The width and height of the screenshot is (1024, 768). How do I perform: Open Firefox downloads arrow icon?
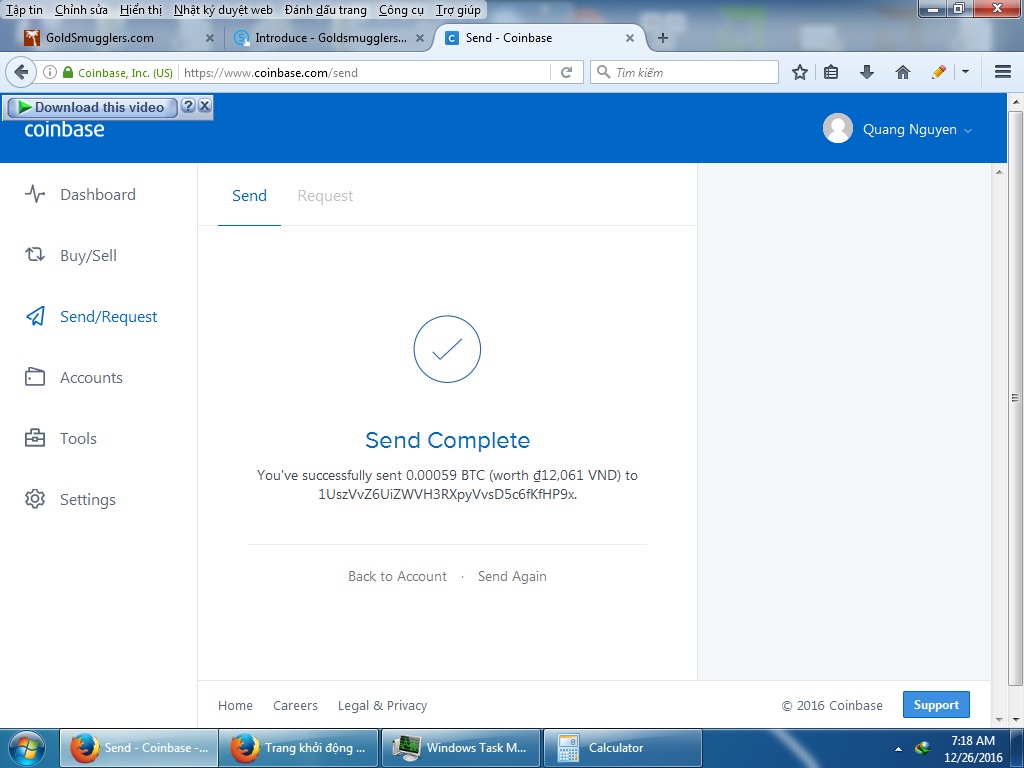867,72
